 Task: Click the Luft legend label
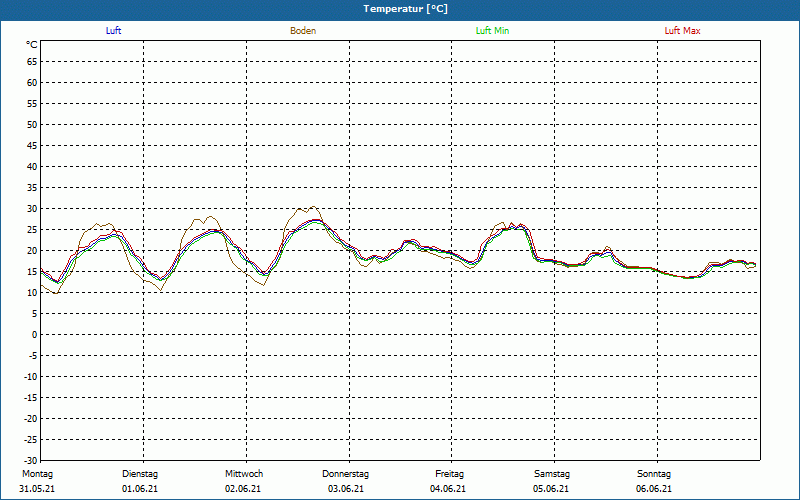(x=113, y=31)
